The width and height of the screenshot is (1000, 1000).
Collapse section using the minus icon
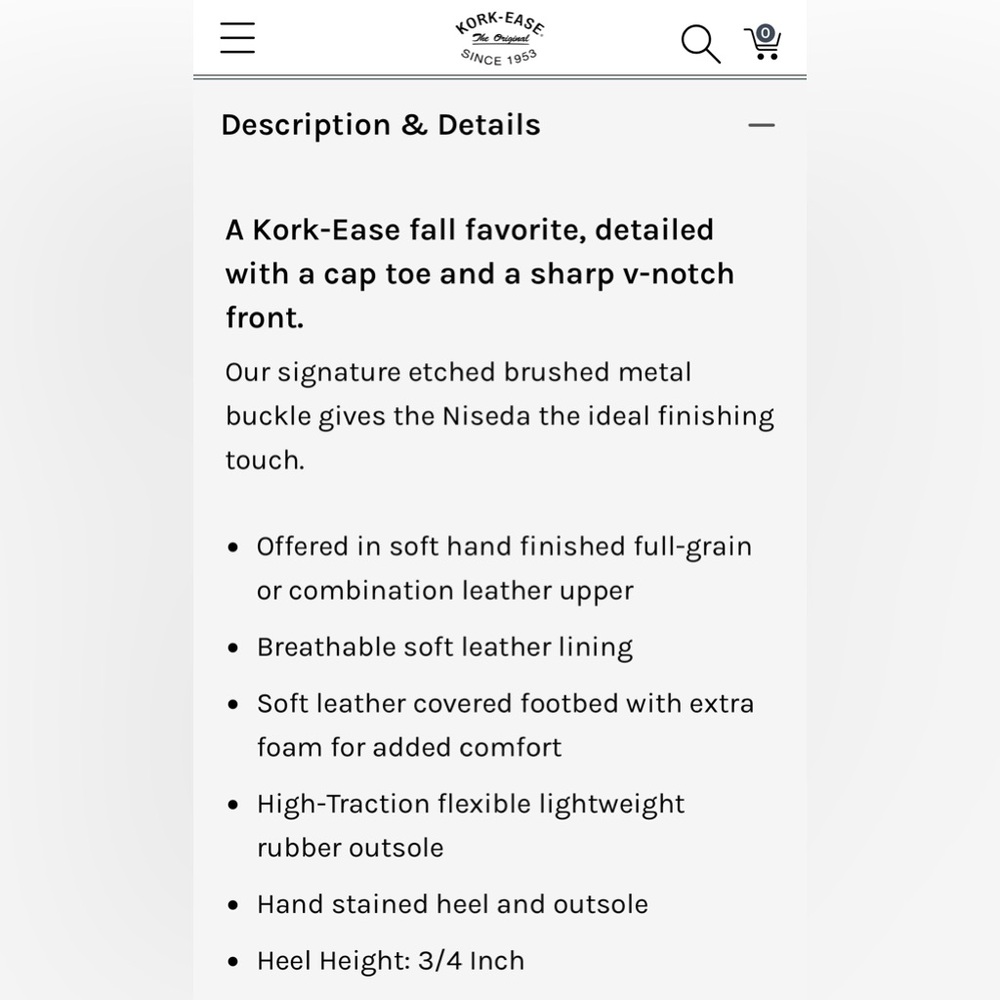coord(761,125)
